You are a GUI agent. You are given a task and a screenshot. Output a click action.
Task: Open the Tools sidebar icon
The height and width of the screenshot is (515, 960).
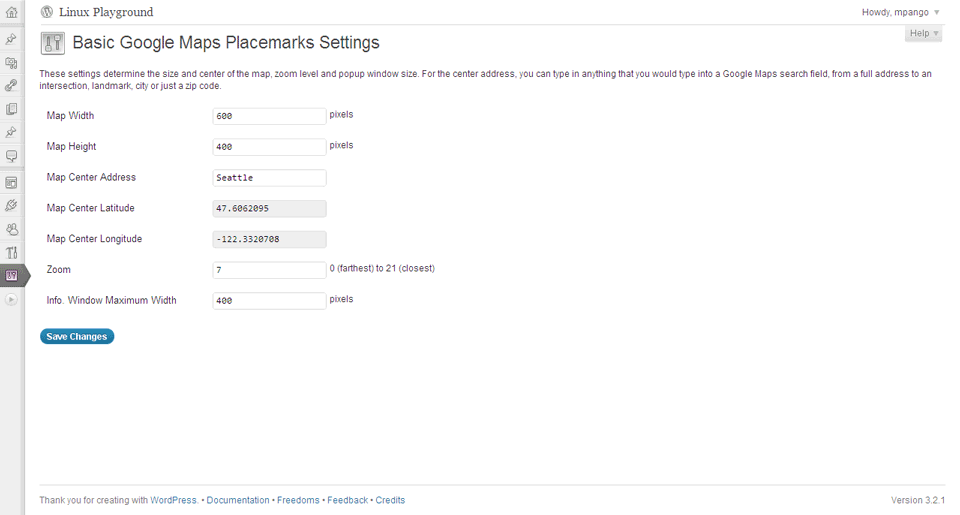coord(12,252)
